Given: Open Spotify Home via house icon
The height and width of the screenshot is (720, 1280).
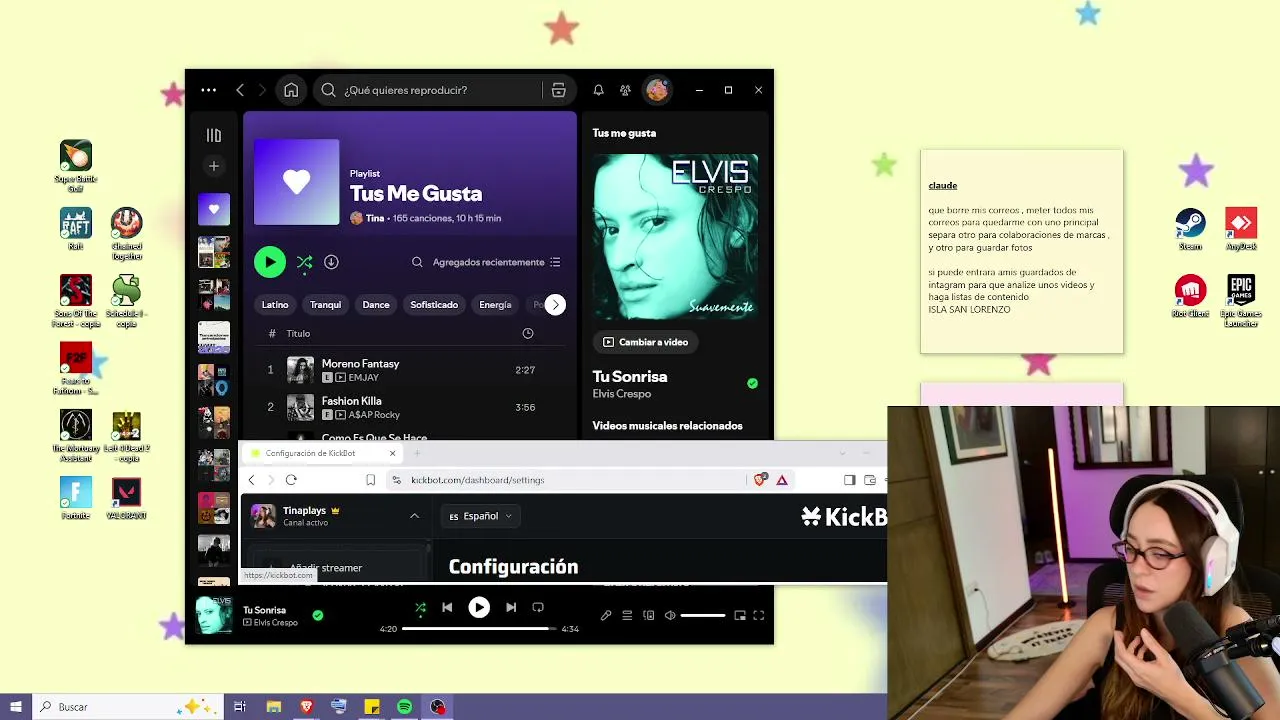Looking at the screenshot, I should tap(291, 90).
